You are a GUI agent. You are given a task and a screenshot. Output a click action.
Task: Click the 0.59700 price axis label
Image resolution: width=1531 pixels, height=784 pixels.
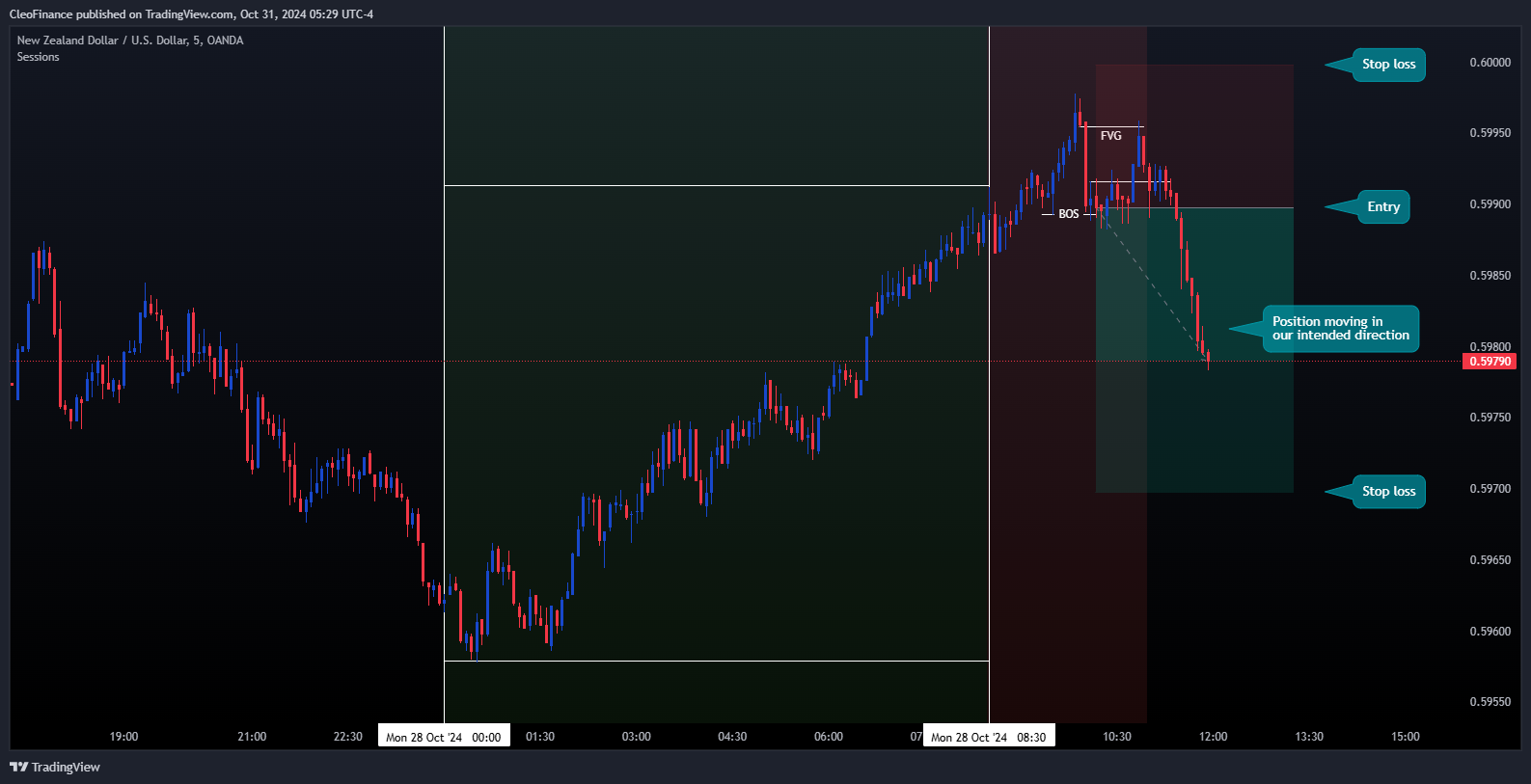[1490, 489]
